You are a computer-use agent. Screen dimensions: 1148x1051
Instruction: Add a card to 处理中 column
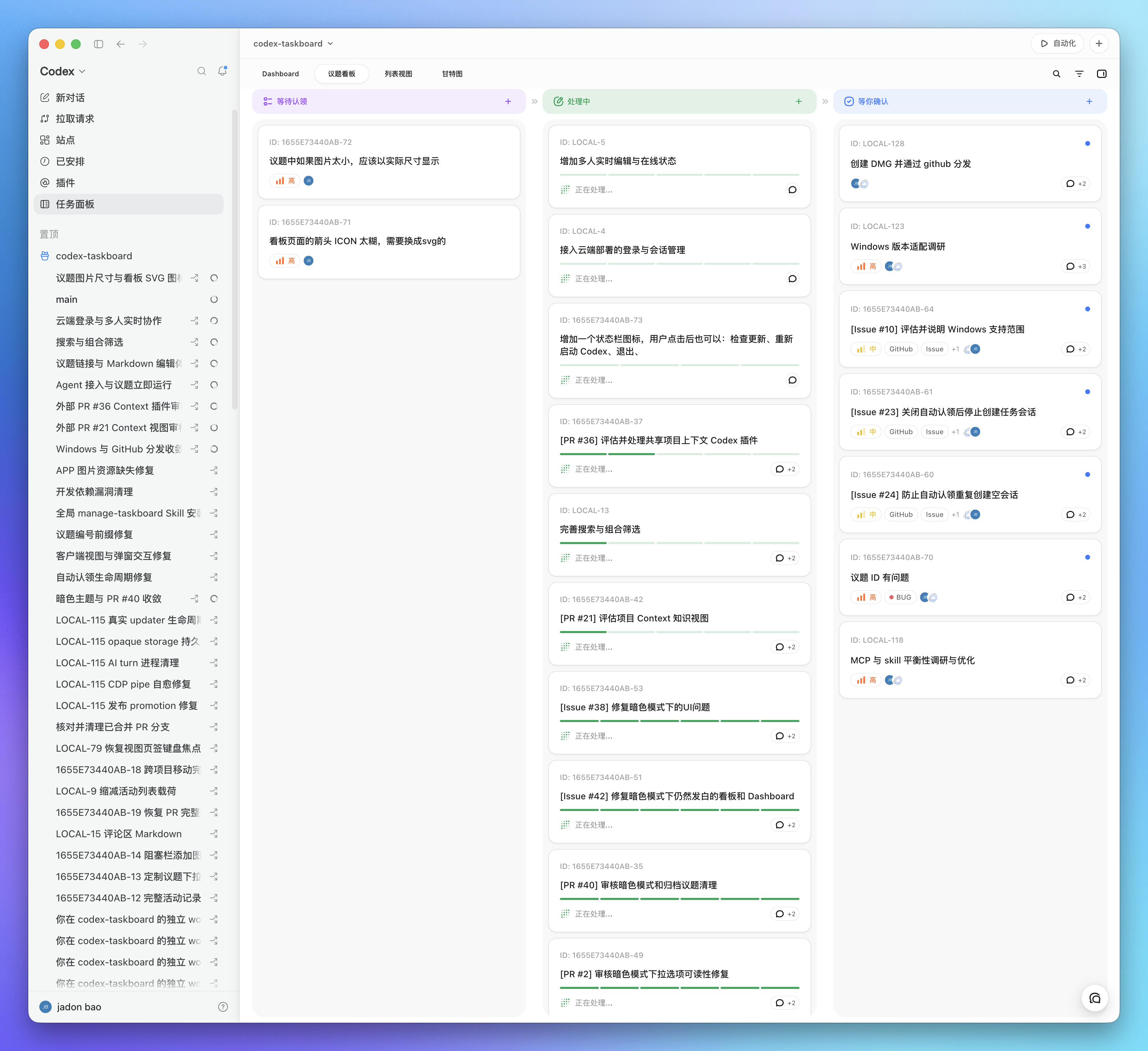coord(799,101)
